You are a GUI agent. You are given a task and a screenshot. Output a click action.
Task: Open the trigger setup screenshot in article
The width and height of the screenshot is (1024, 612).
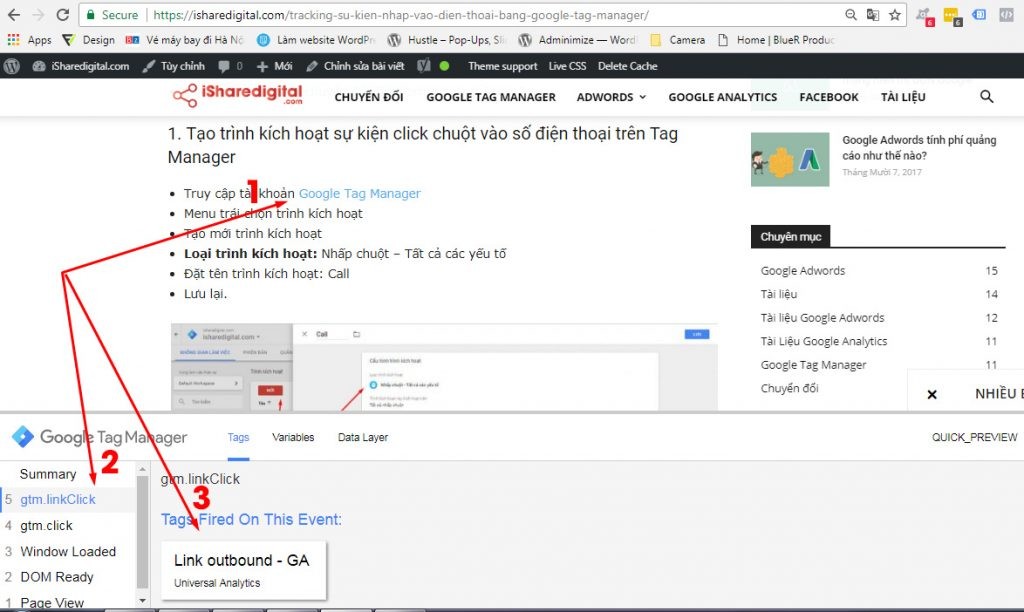(444, 367)
